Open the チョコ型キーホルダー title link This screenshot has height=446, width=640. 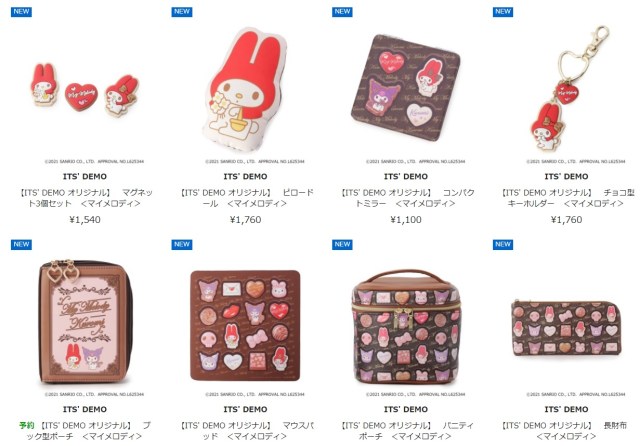click(566, 197)
